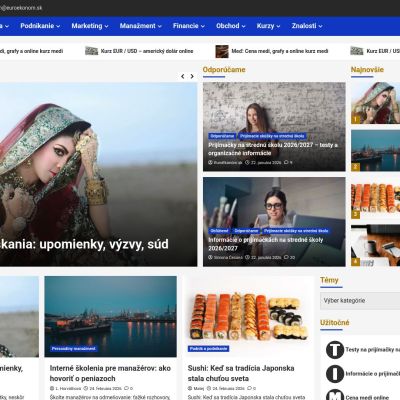
Task: Click comment icon on Informácie o prijímačkách card
Action: tap(286, 257)
